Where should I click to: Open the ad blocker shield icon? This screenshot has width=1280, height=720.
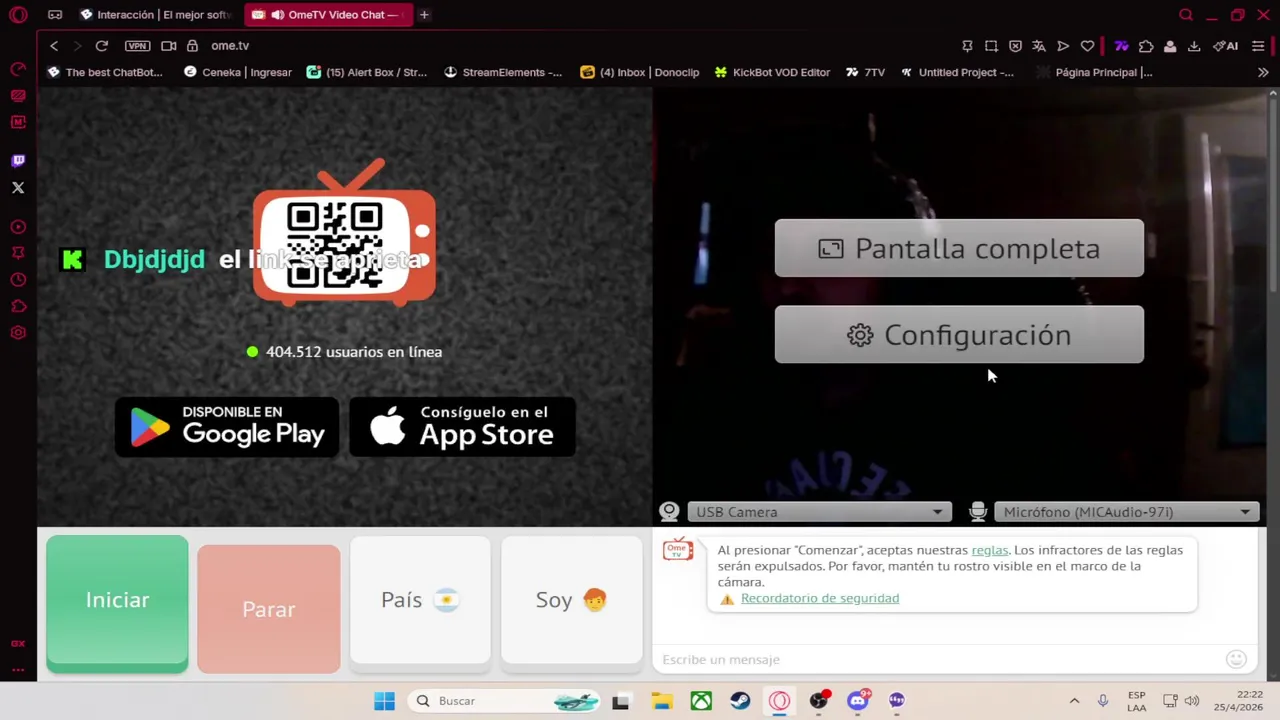coord(1015,46)
